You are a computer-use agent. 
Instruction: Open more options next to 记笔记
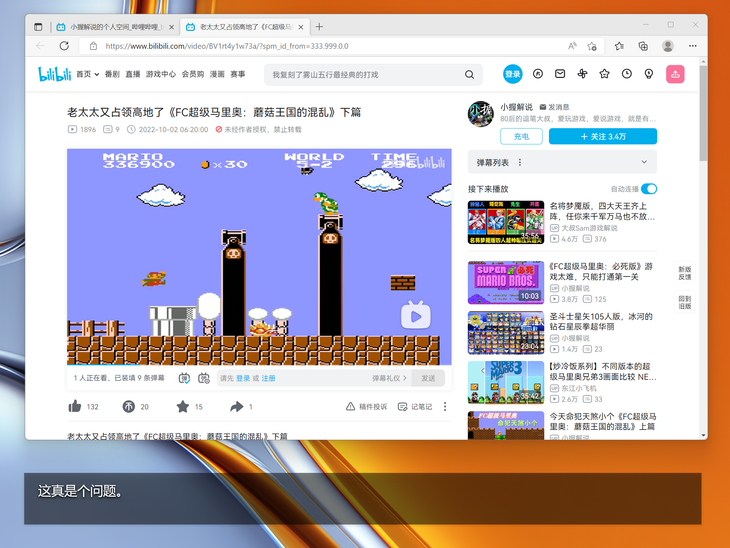coord(445,406)
